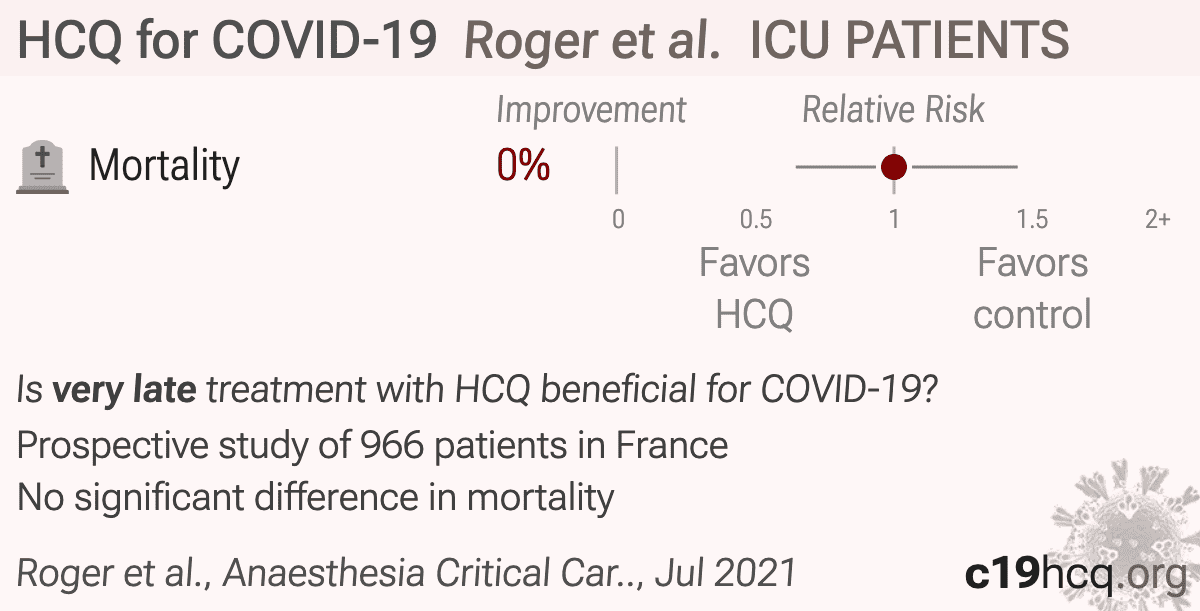Click the very late treatment question text

[477, 390]
